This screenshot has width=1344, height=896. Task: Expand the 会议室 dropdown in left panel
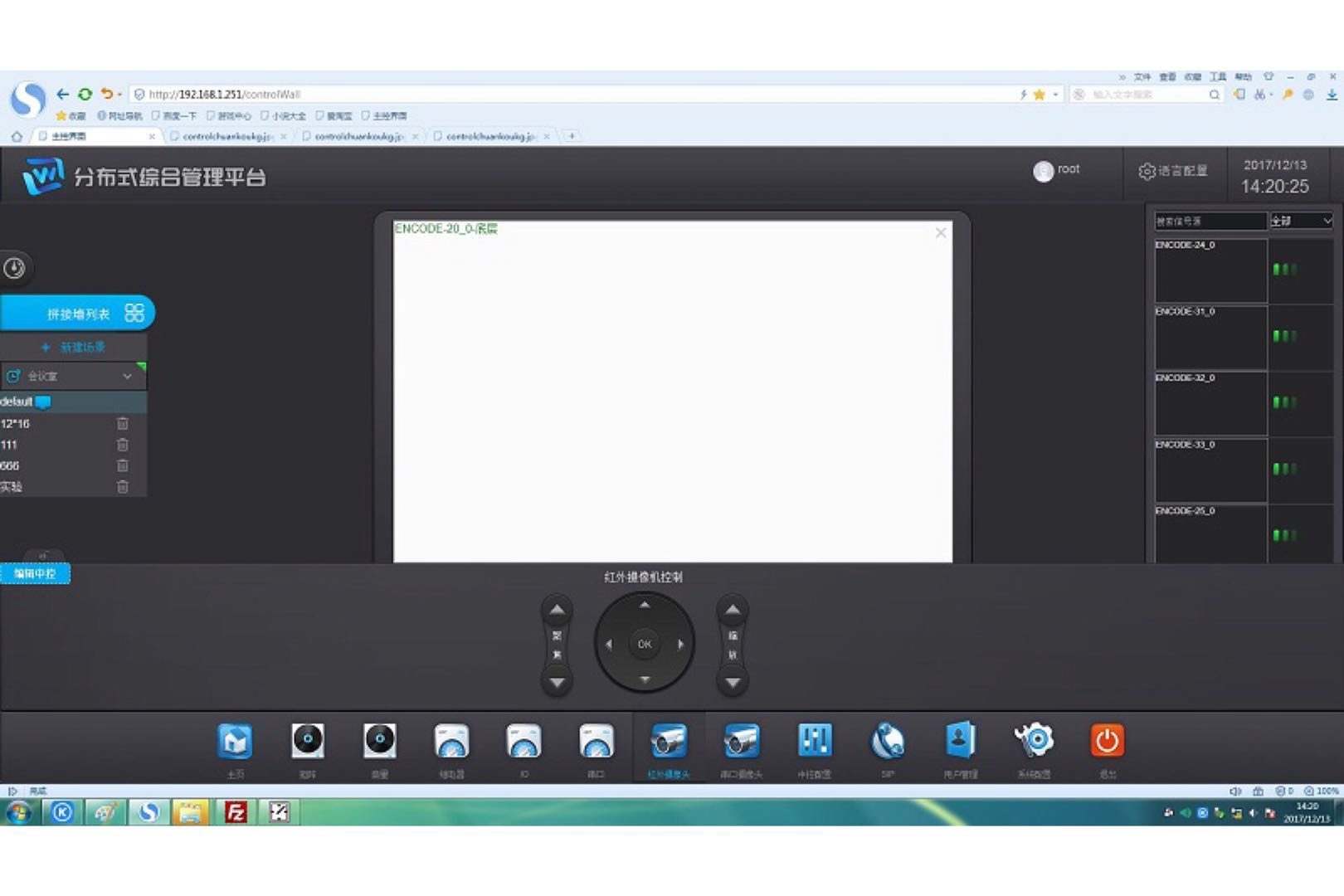pyautogui.click(x=127, y=377)
